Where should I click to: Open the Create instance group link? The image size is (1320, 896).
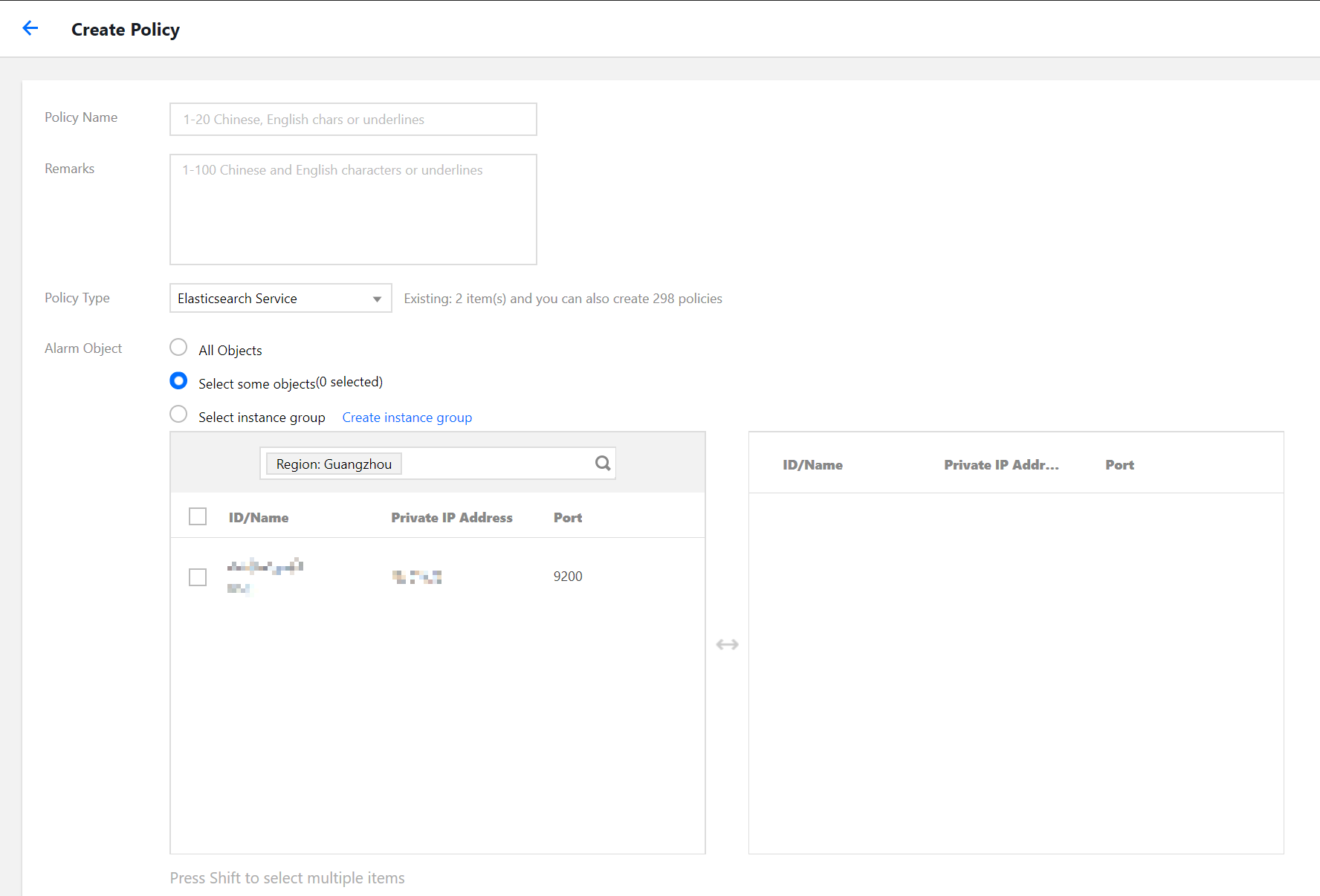[x=407, y=418]
